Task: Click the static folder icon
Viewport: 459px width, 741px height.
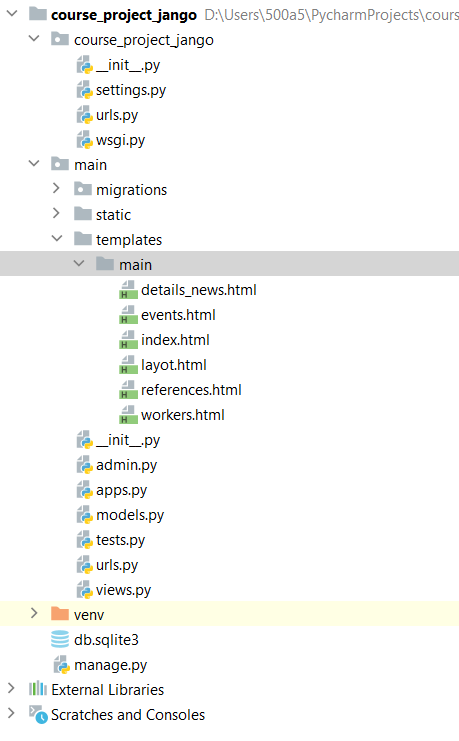Action: 83,214
